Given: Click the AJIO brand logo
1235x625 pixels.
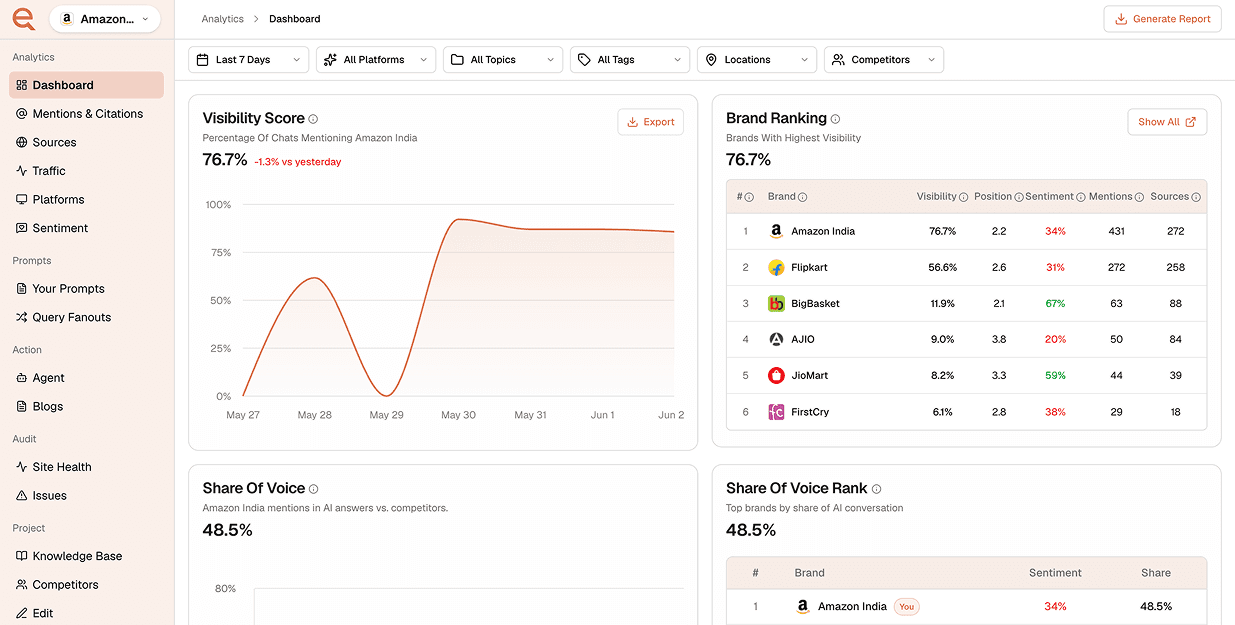Looking at the screenshot, I should 776,339.
